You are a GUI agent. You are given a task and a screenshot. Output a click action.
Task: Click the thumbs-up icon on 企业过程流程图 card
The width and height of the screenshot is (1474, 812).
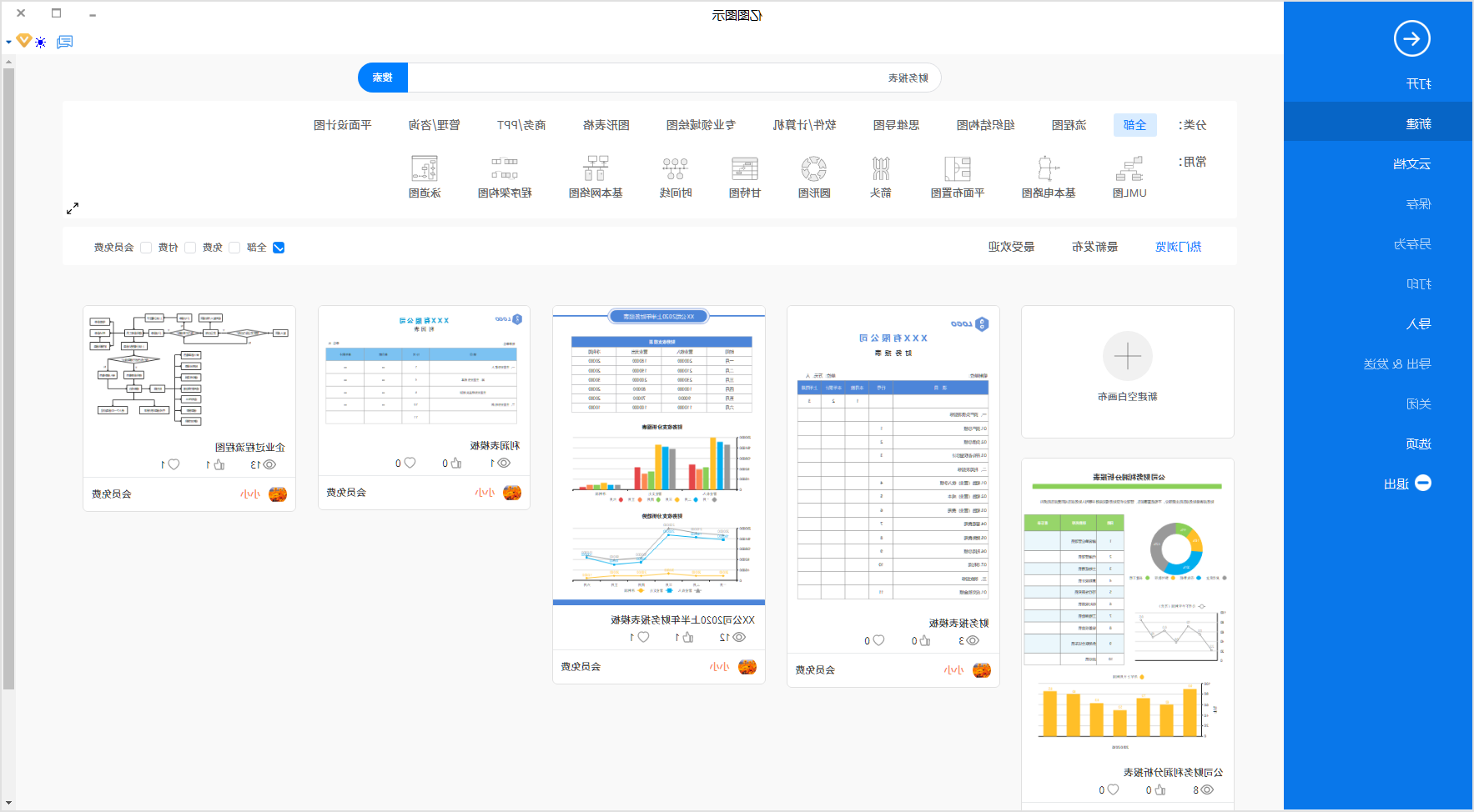click(x=219, y=464)
